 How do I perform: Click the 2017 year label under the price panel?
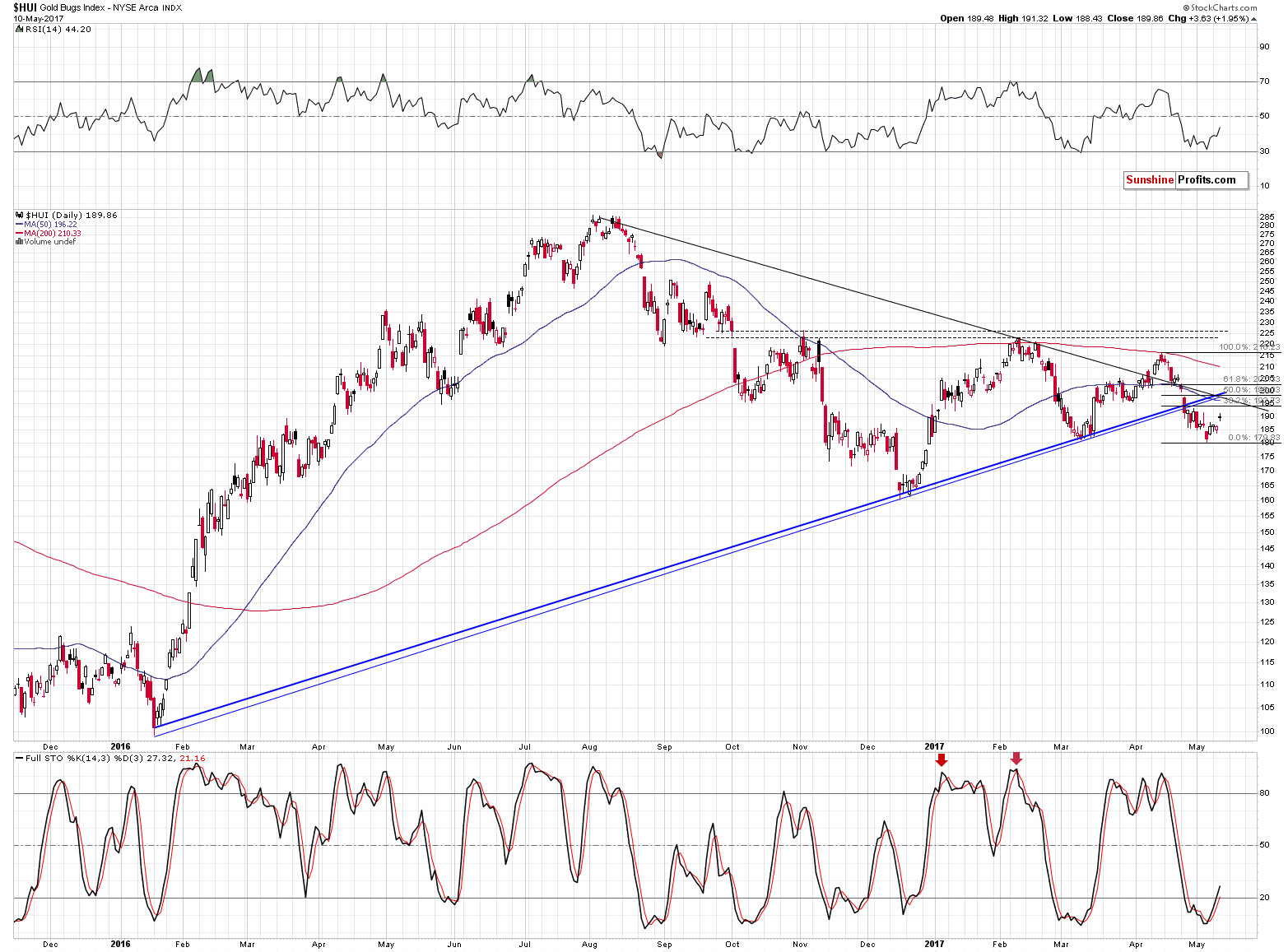tap(934, 747)
